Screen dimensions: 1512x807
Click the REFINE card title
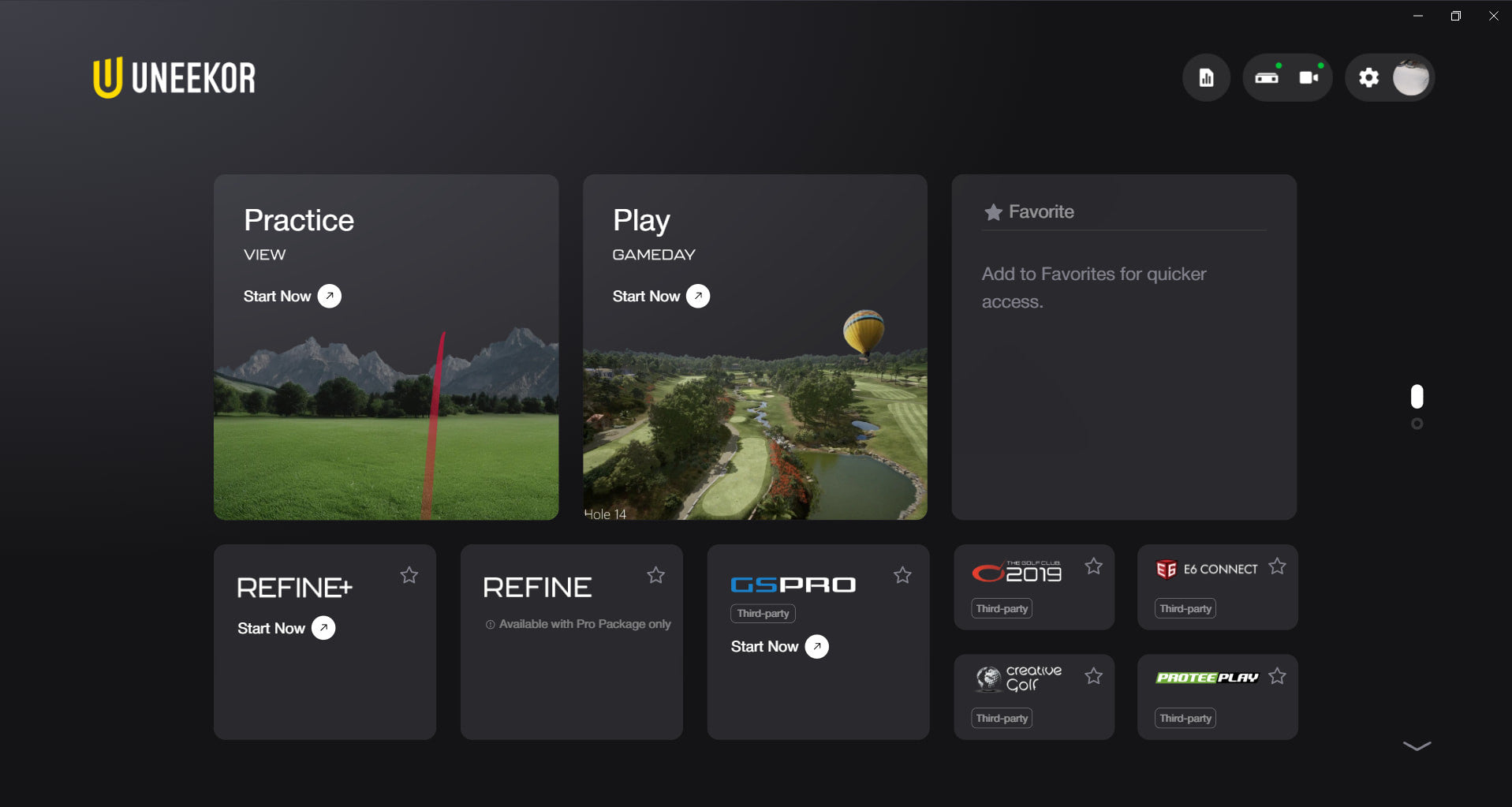537,588
